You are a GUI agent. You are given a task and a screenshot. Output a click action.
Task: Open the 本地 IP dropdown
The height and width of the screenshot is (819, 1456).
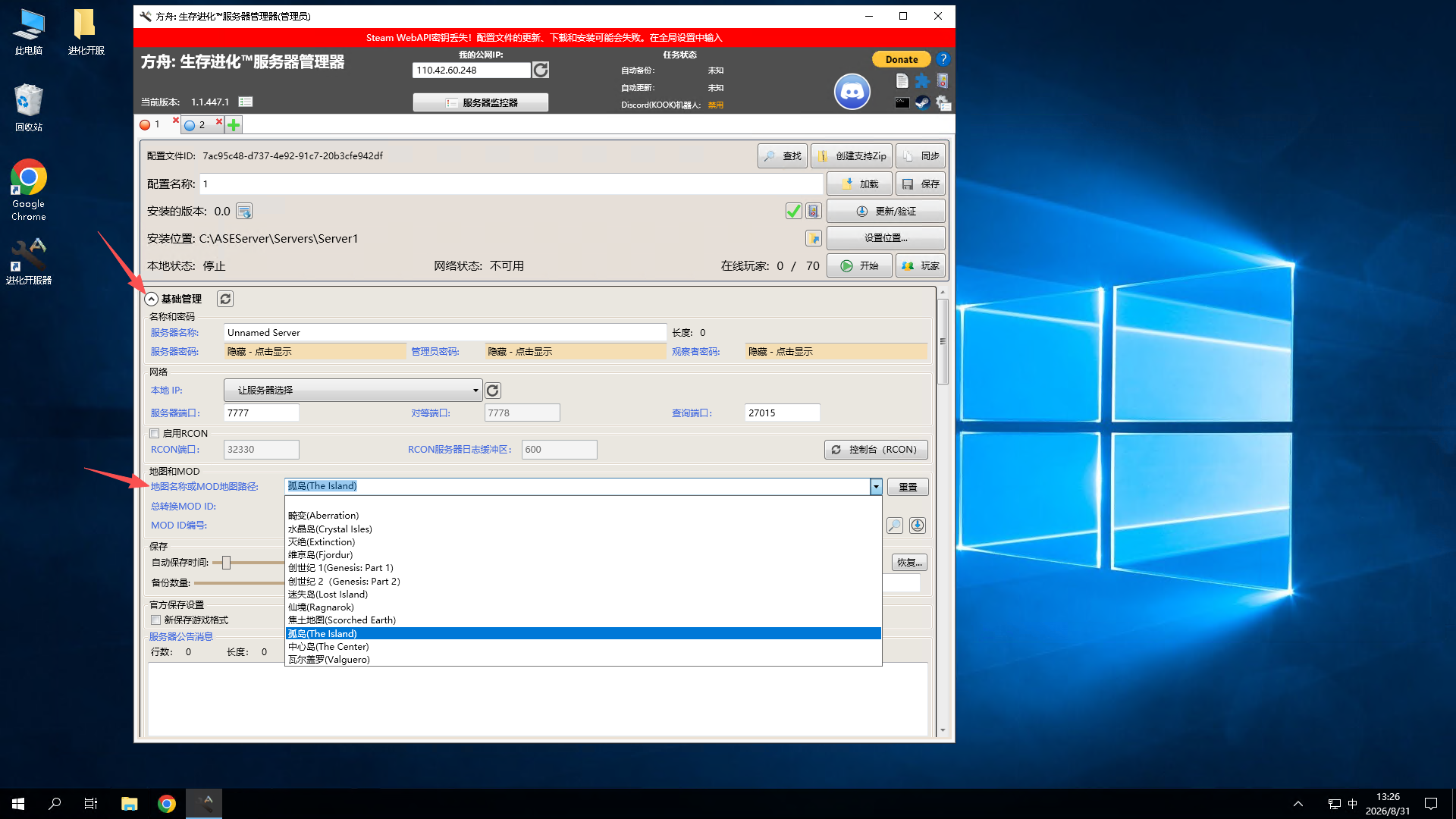pos(353,391)
